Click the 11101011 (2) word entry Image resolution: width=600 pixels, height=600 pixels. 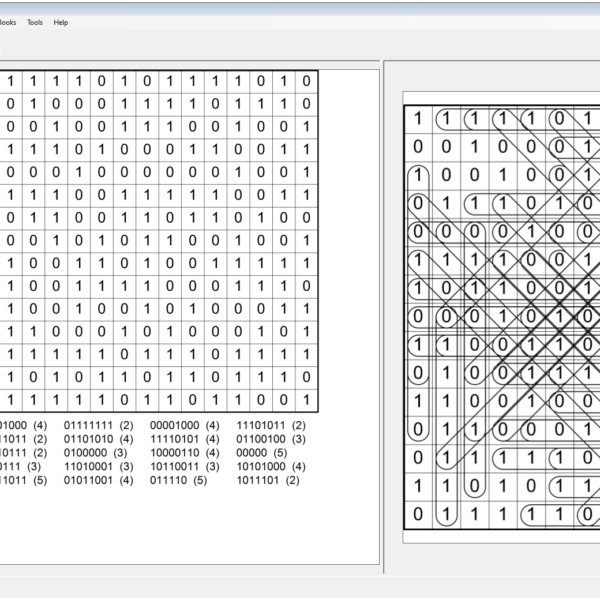(271, 425)
